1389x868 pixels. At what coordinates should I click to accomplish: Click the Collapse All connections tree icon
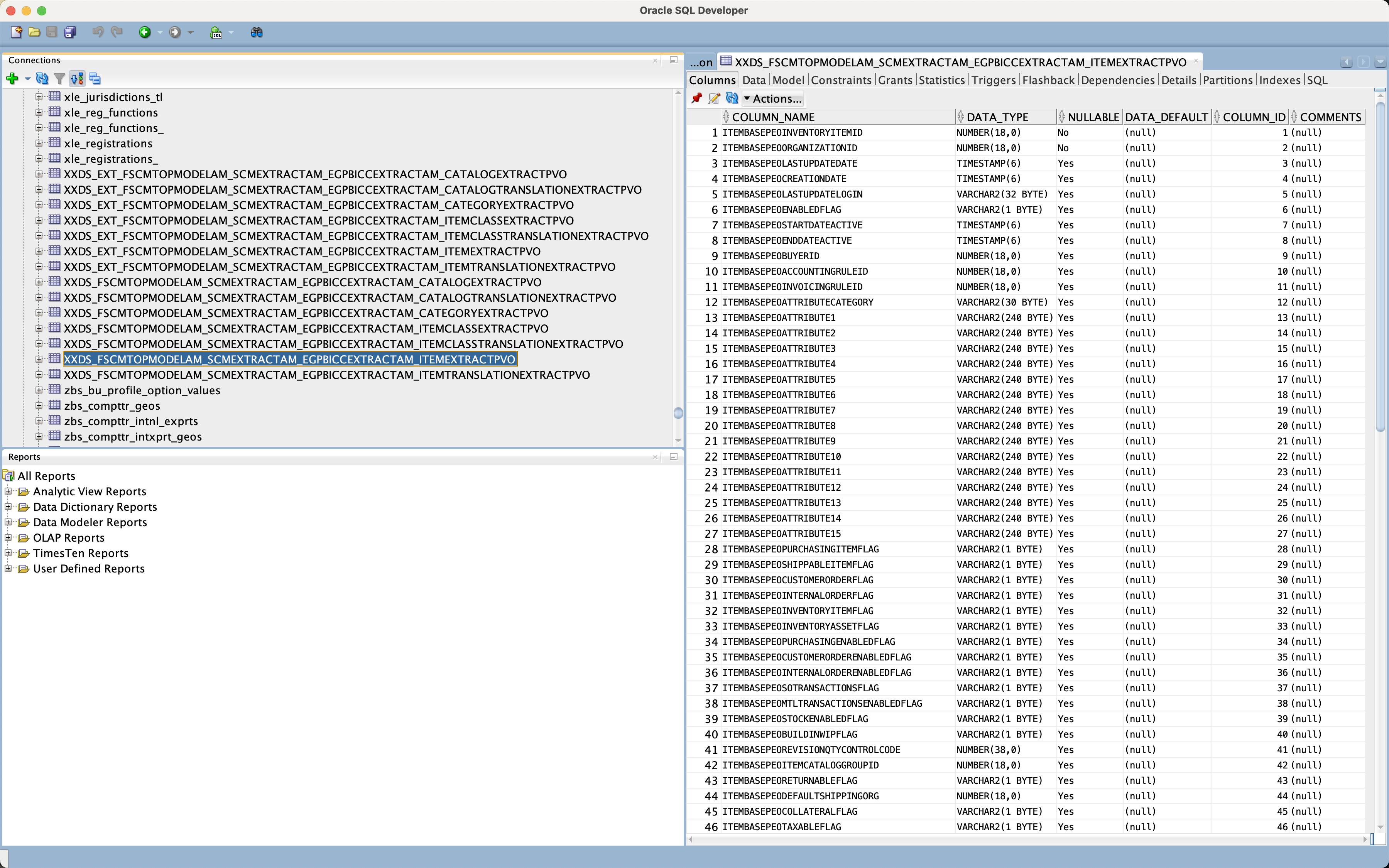pos(95,79)
